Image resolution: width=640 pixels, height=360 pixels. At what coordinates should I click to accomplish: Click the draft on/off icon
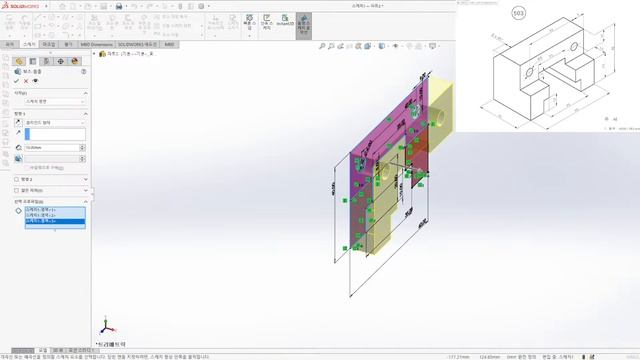pos(18,159)
